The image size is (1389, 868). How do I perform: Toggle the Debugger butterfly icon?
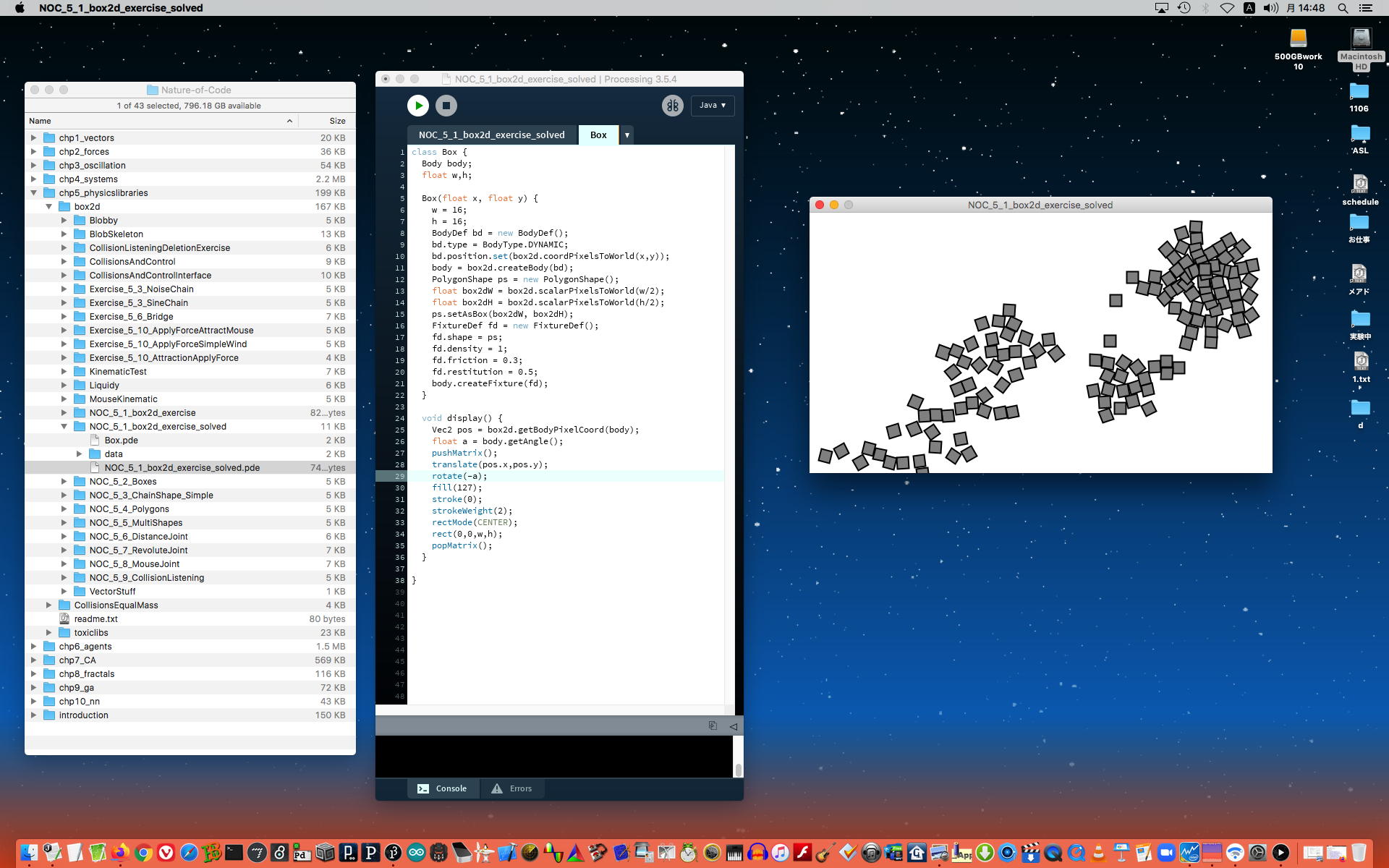672,106
